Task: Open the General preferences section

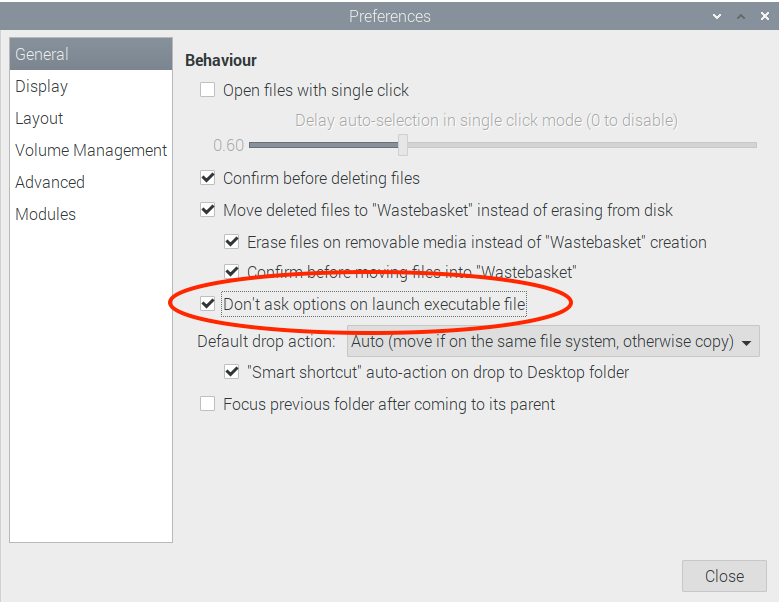Action: (x=42, y=54)
